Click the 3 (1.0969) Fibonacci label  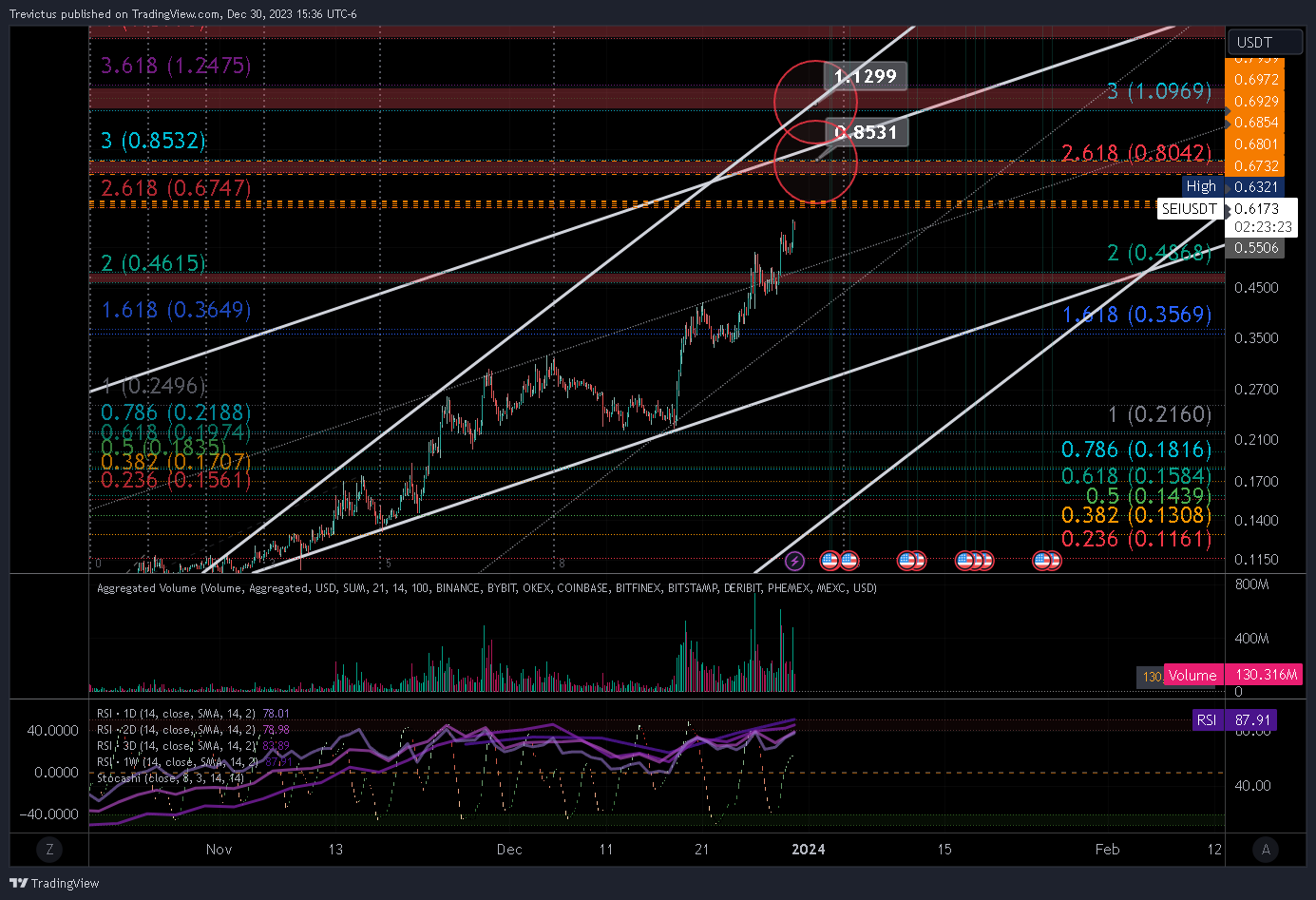point(1159,91)
